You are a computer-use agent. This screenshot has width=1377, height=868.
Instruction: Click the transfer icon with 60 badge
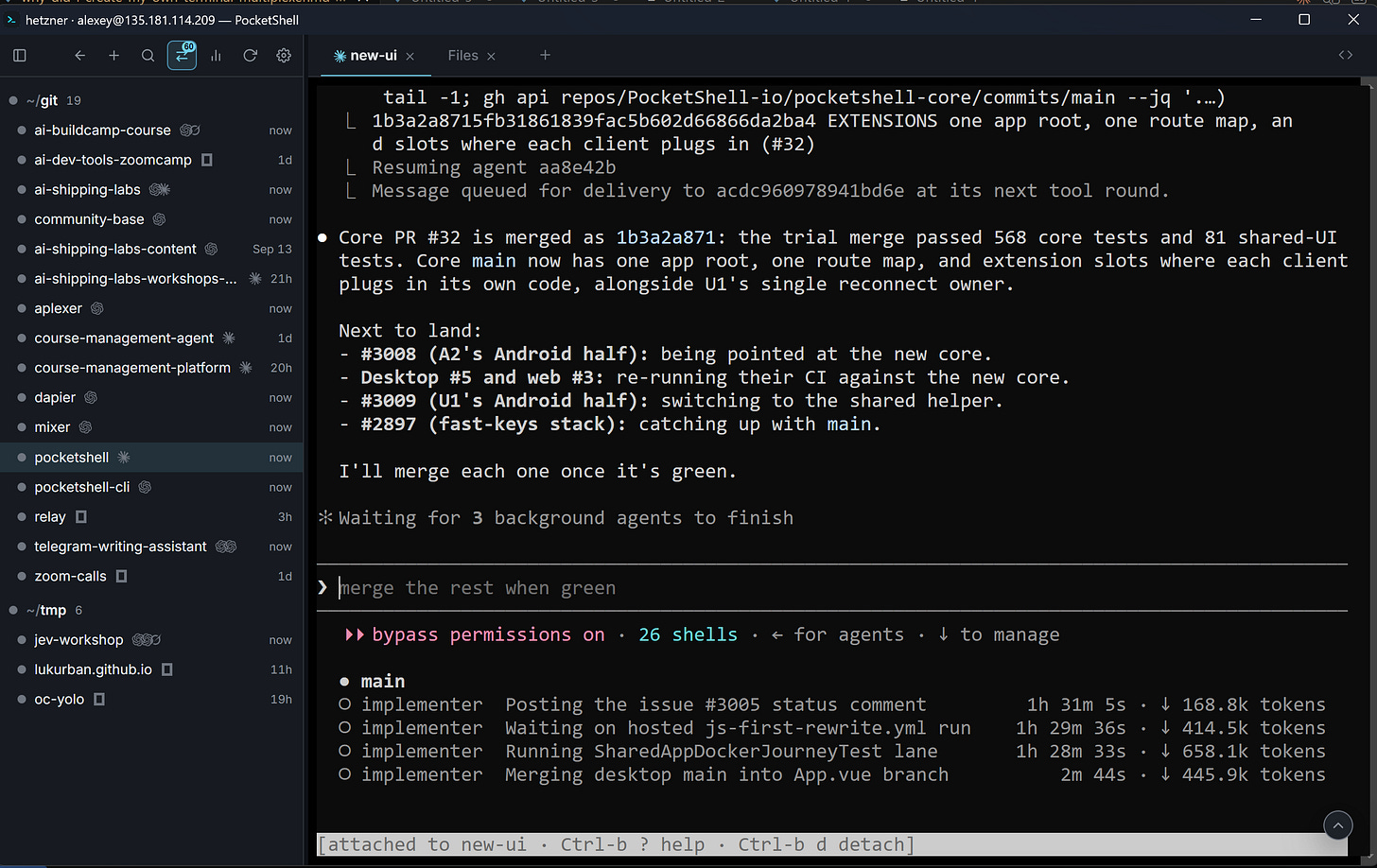tap(182, 56)
